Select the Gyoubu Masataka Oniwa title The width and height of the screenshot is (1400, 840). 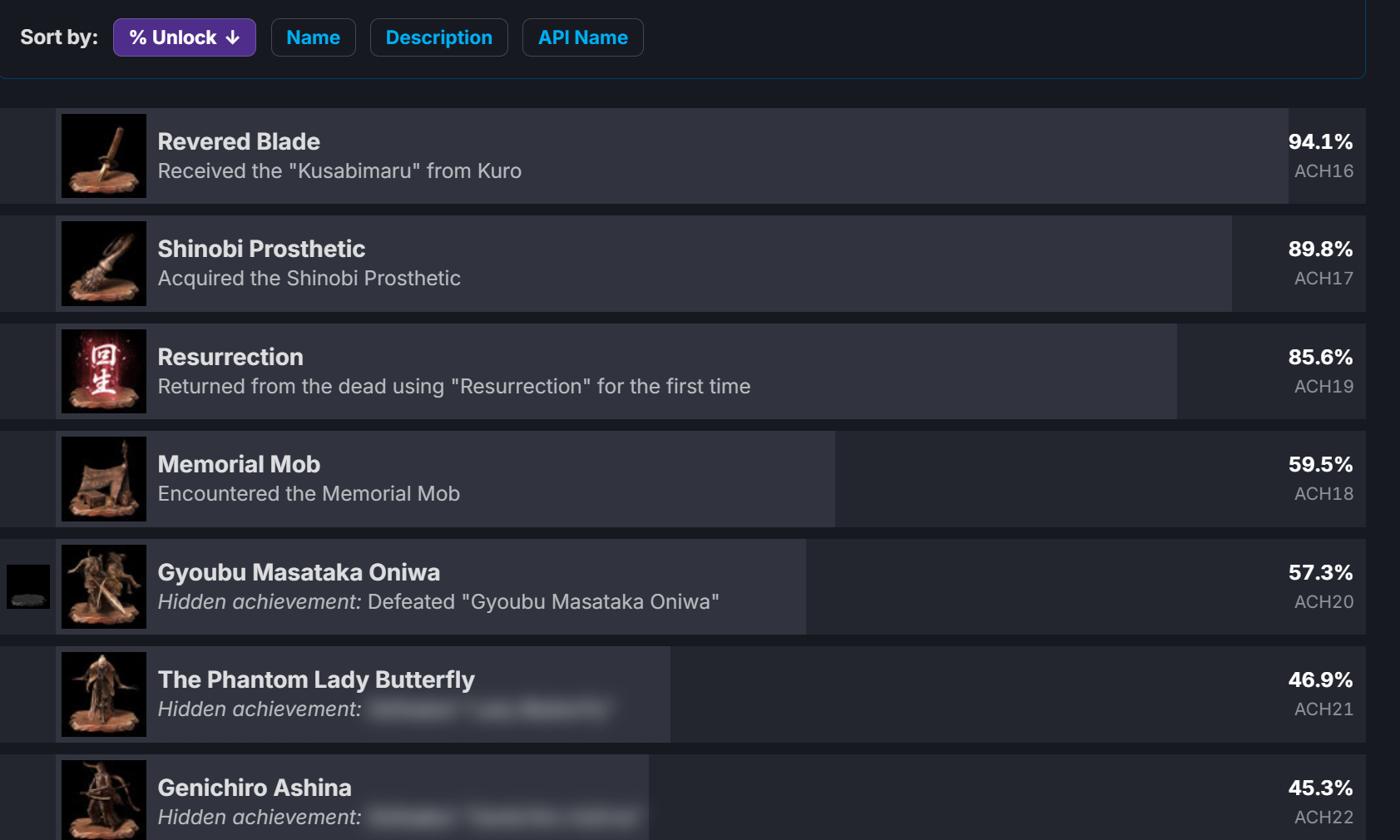click(299, 572)
